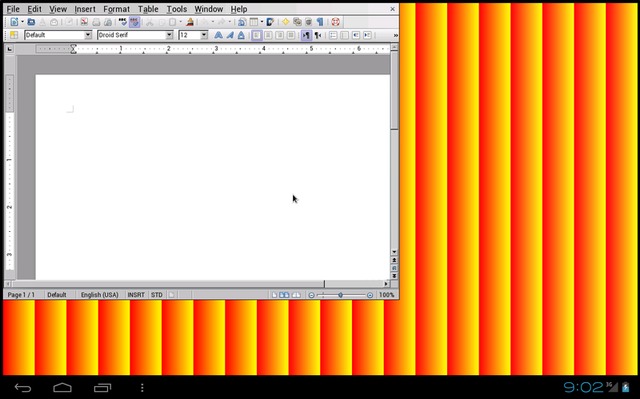Image resolution: width=640 pixels, height=399 pixels.
Task: Click INSRT mode in status bar
Action: tap(136, 295)
